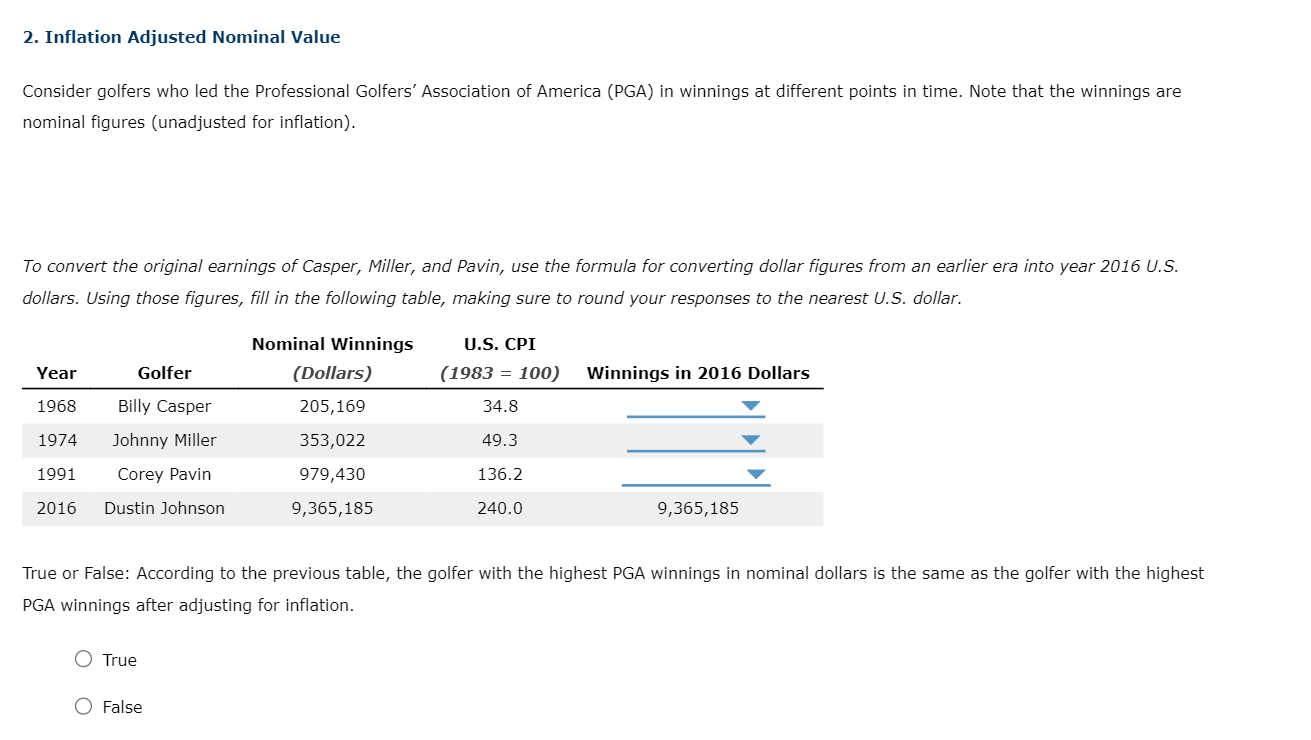Image resolution: width=1311 pixels, height=740 pixels.
Task: Click the CPI value 34.8 for 1968
Action: coord(499,406)
